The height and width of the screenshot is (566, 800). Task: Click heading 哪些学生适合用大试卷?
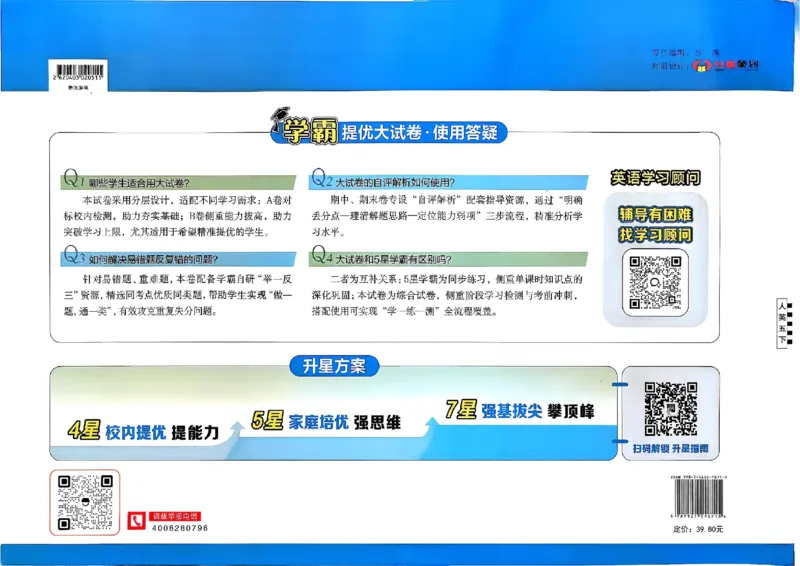tap(139, 183)
